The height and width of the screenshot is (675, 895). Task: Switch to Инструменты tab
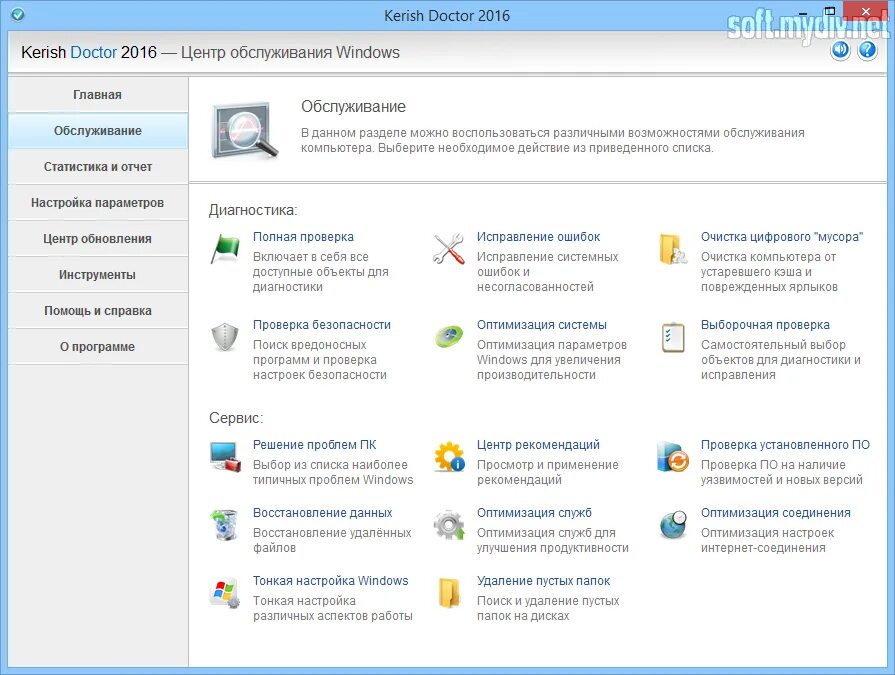98,274
